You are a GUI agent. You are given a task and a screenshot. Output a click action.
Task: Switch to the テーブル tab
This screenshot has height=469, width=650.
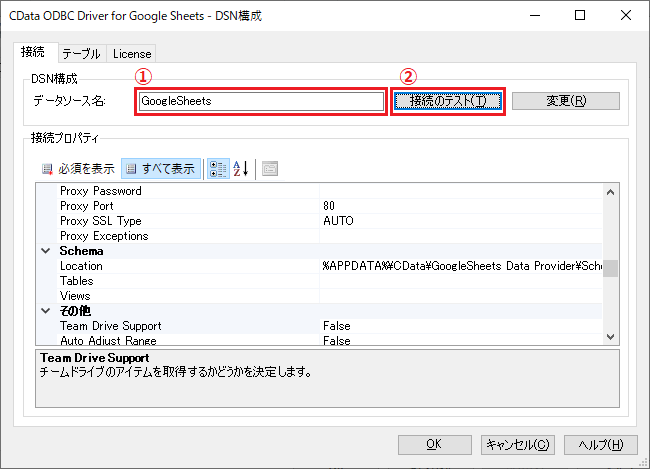click(x=81, y=54)
